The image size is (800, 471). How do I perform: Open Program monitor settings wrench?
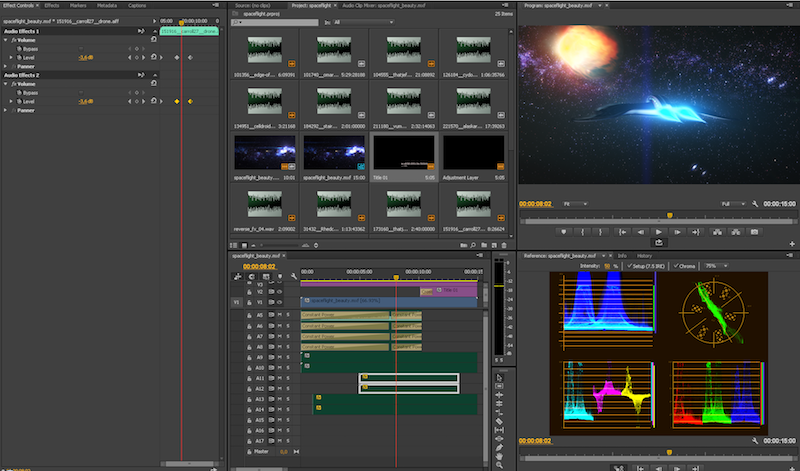pos(755,204)
